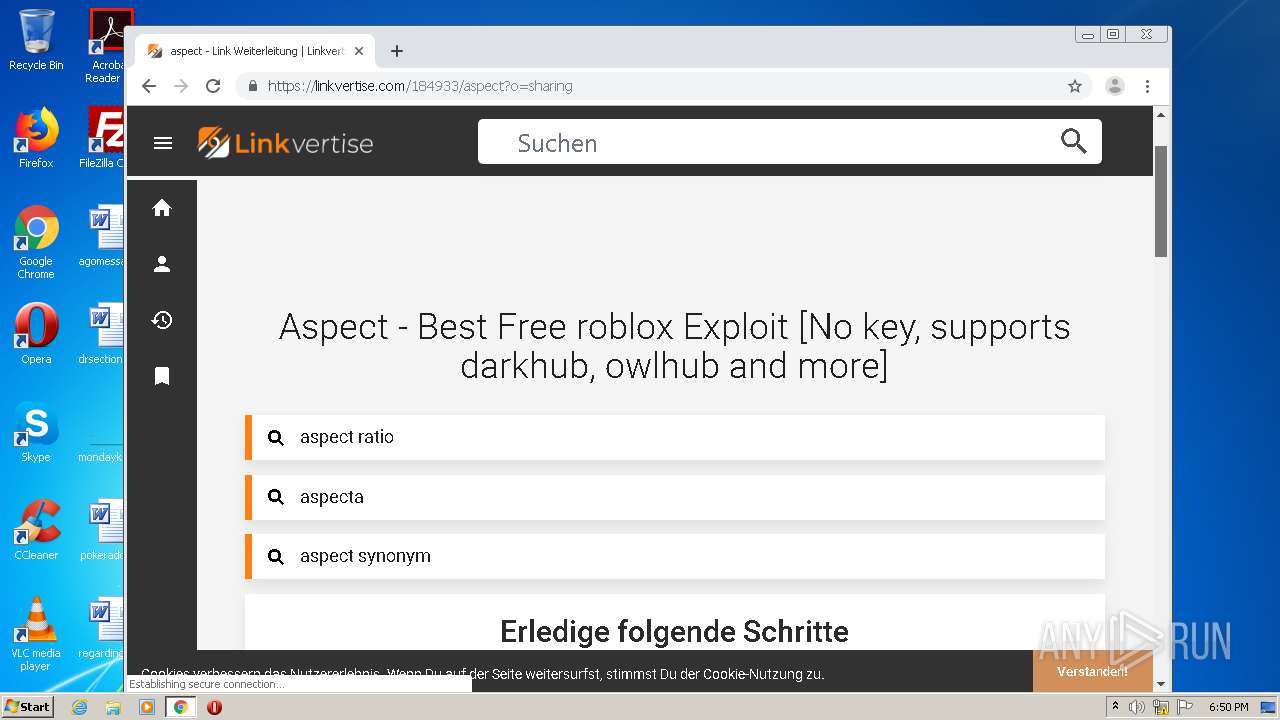This screenshot has width=1280, height=720.
Task: Open the bookmark sidebar icon
Action: [162, 376]
